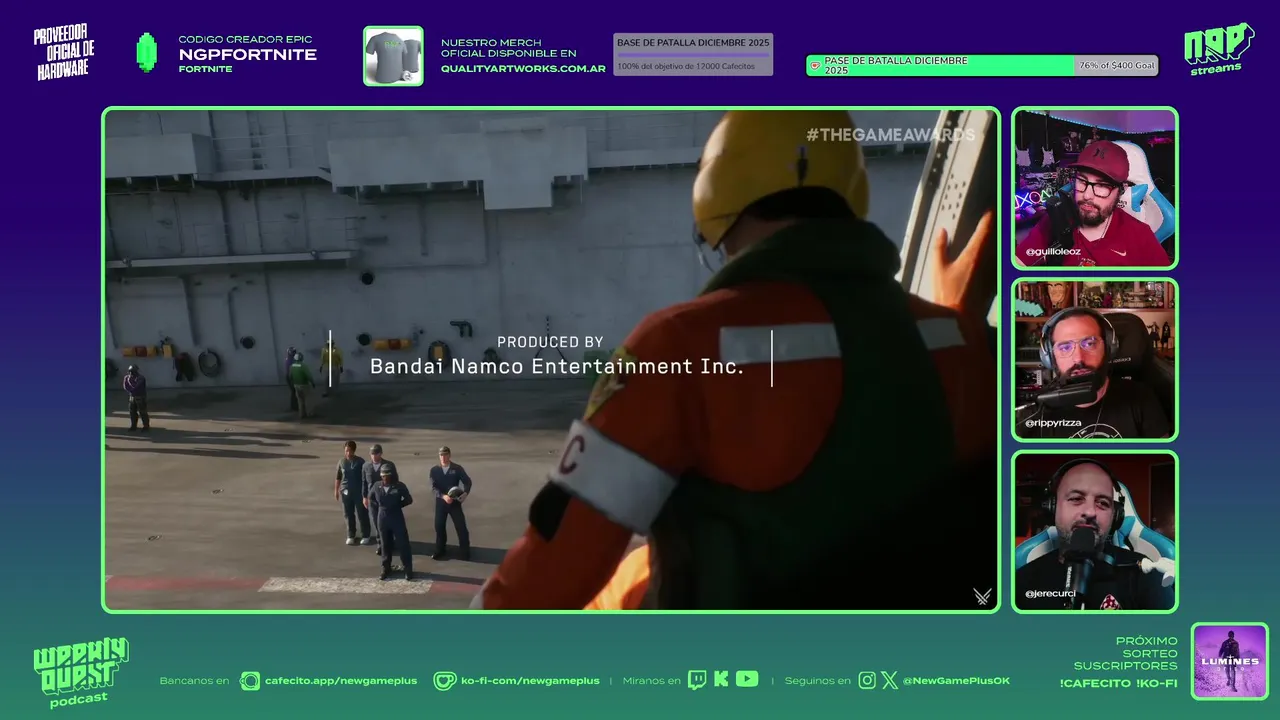Click the green Epic creator code gem icon
The image size is (1280, 720).
147,52
